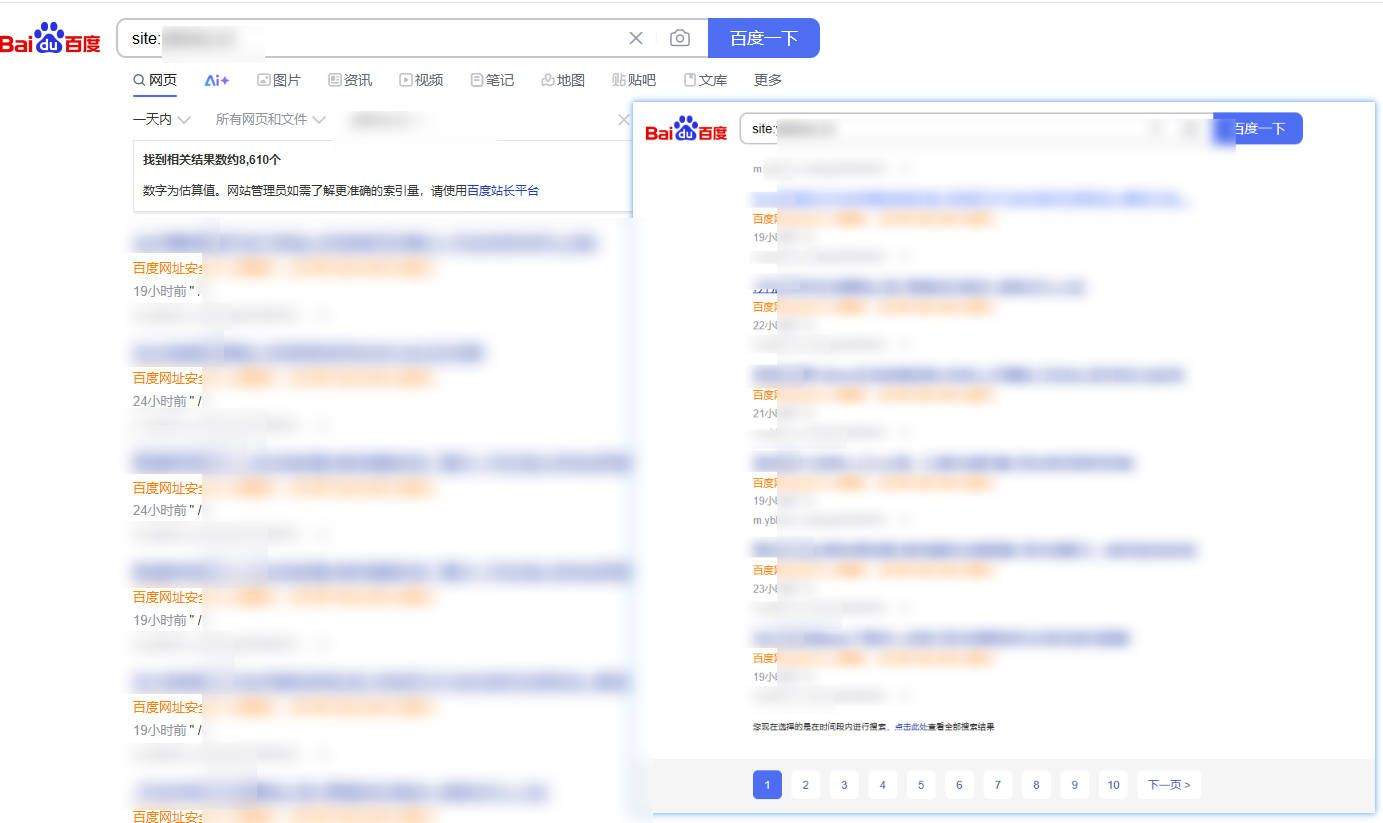1383x823 pixels.
Task: Go to results page 6
Action: coord(959,785)
